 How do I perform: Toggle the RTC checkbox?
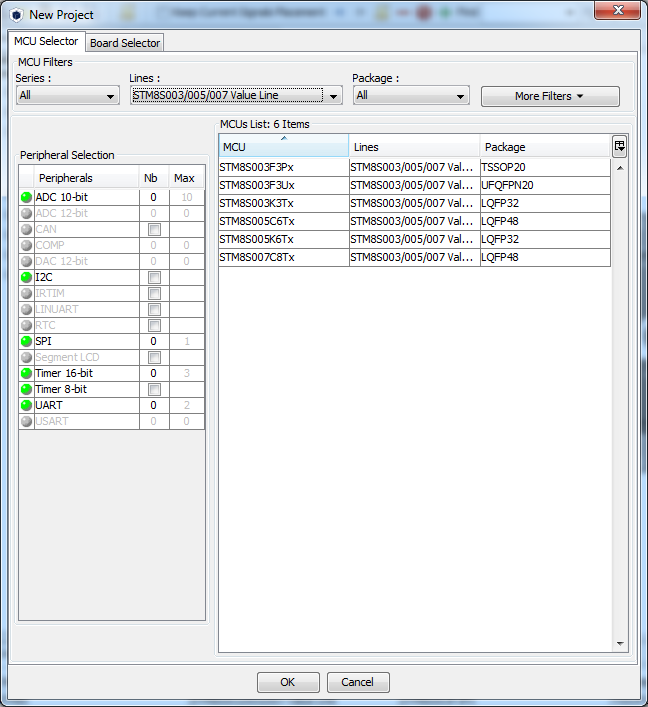coord(154,326)
